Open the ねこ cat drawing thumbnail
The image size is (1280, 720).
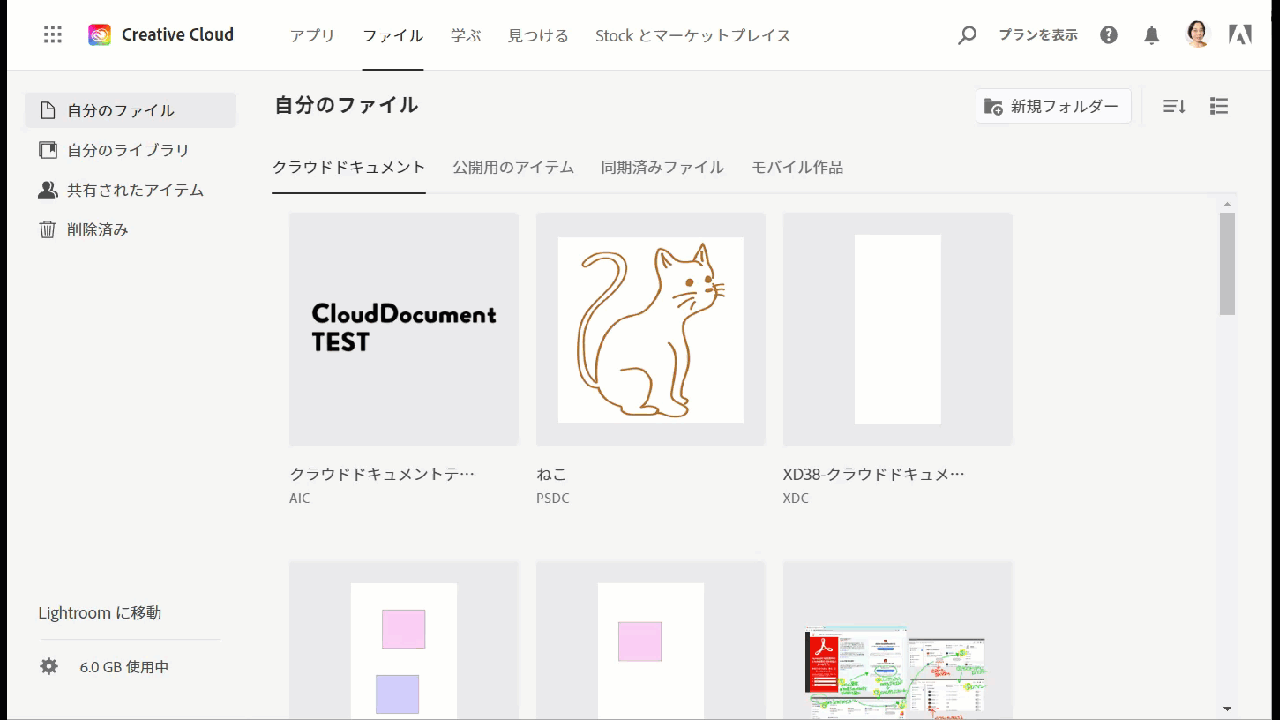651,329
